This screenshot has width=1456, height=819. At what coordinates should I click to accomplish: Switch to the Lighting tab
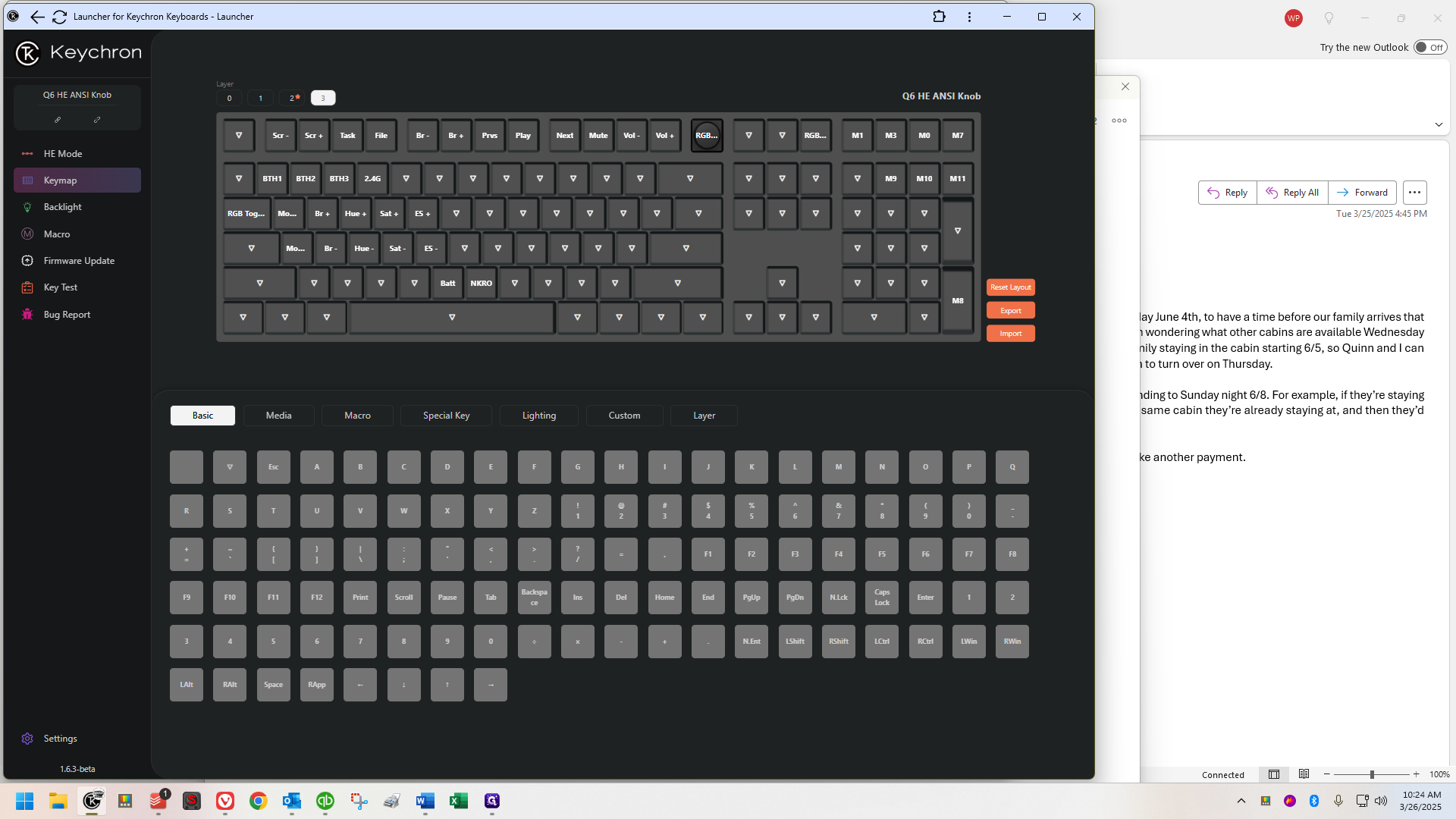pos(539,416)
